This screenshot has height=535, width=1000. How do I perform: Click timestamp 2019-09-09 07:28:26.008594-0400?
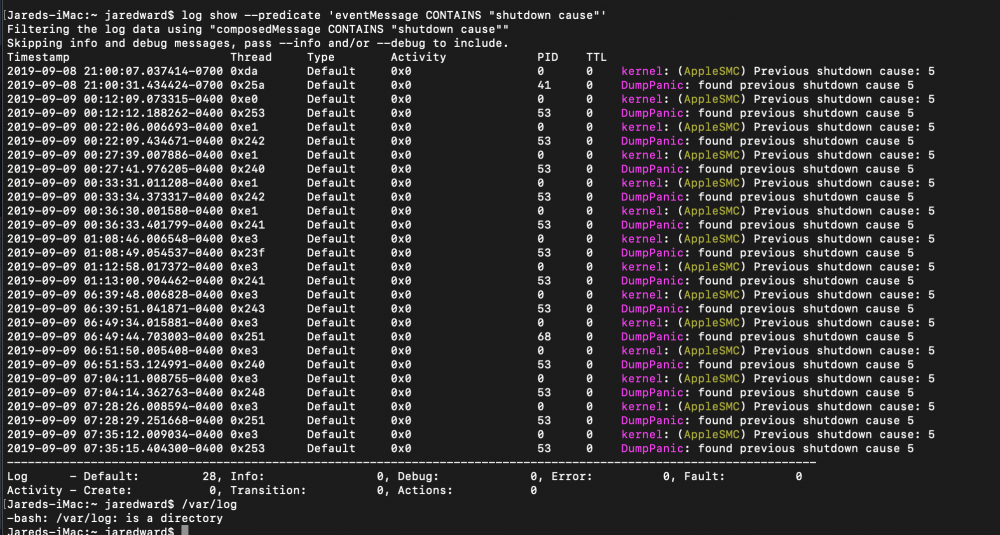point(115,407)
